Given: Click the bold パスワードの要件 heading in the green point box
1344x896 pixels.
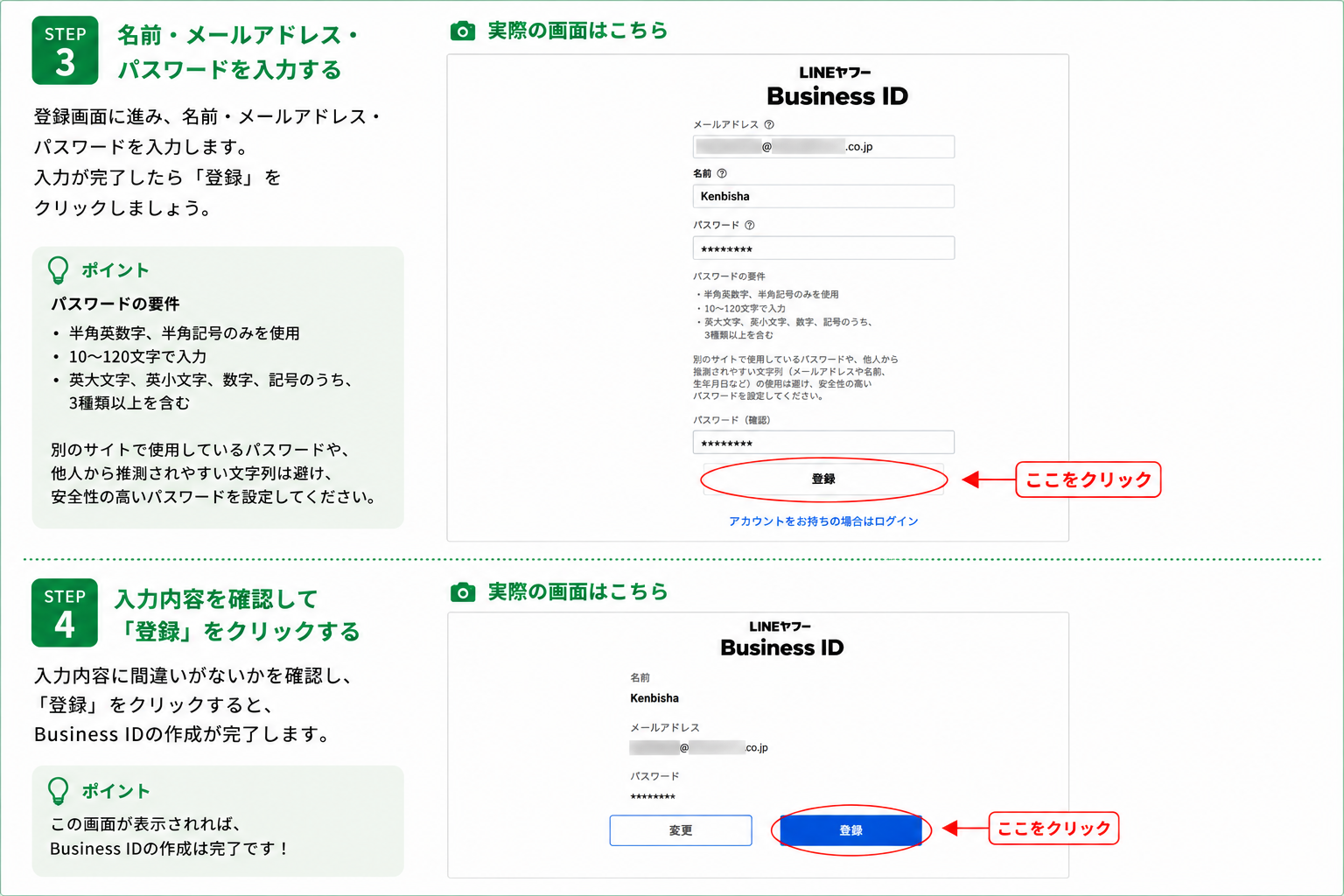Looking at the screenshot, I should click(x=115, y=304).
